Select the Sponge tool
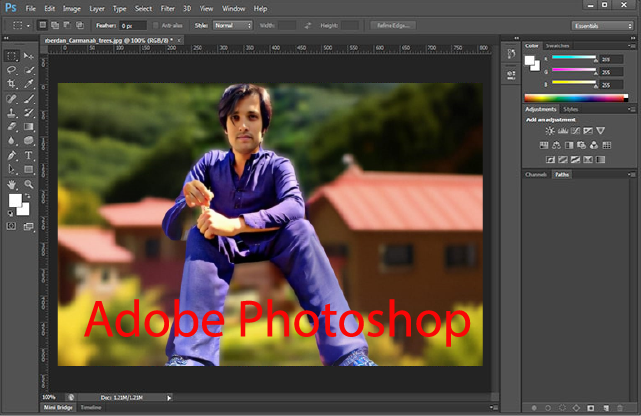The image size is (641, 416). pos(29,141)
